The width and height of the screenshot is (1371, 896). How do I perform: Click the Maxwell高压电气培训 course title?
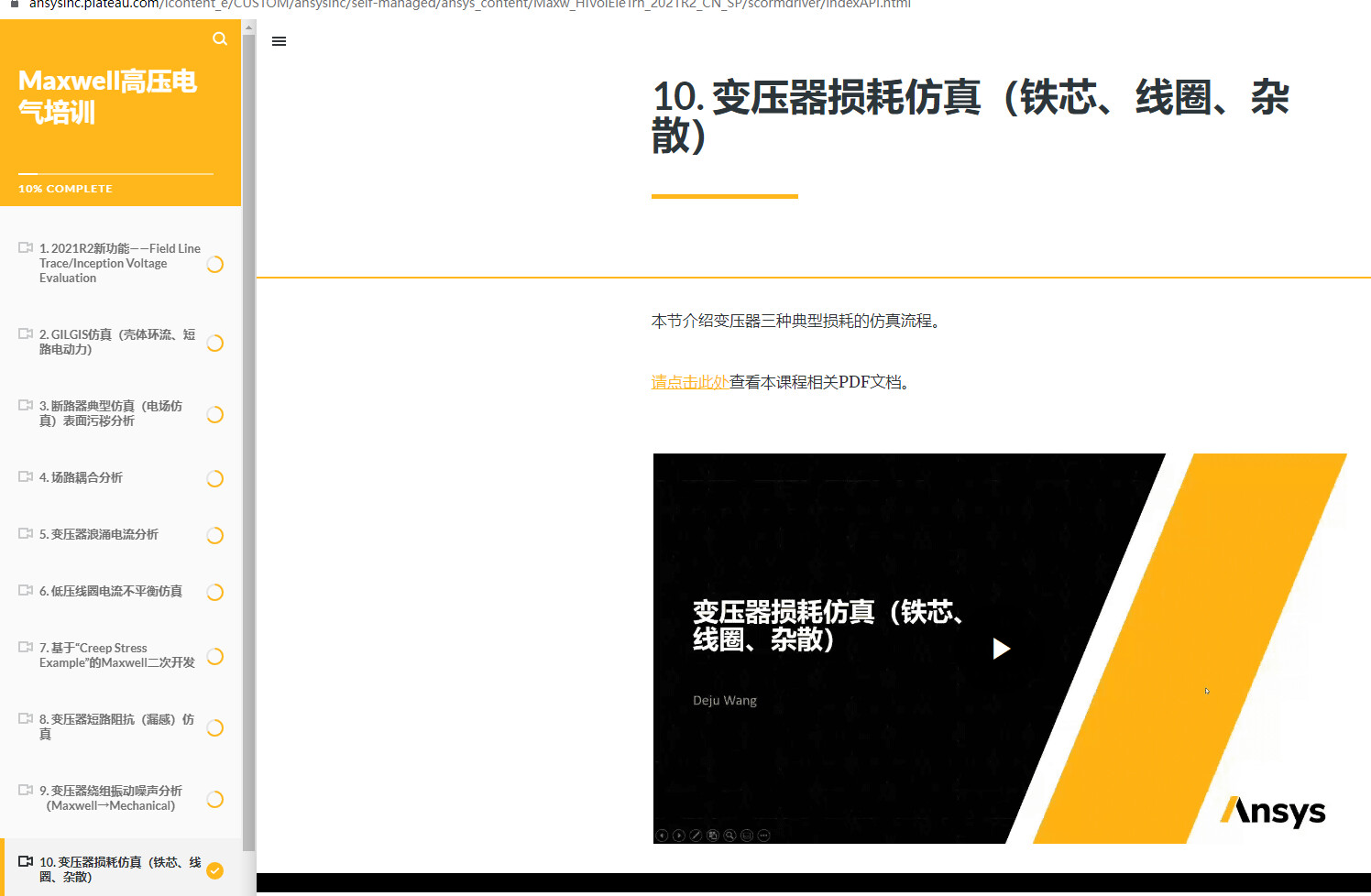coord(108,96)
